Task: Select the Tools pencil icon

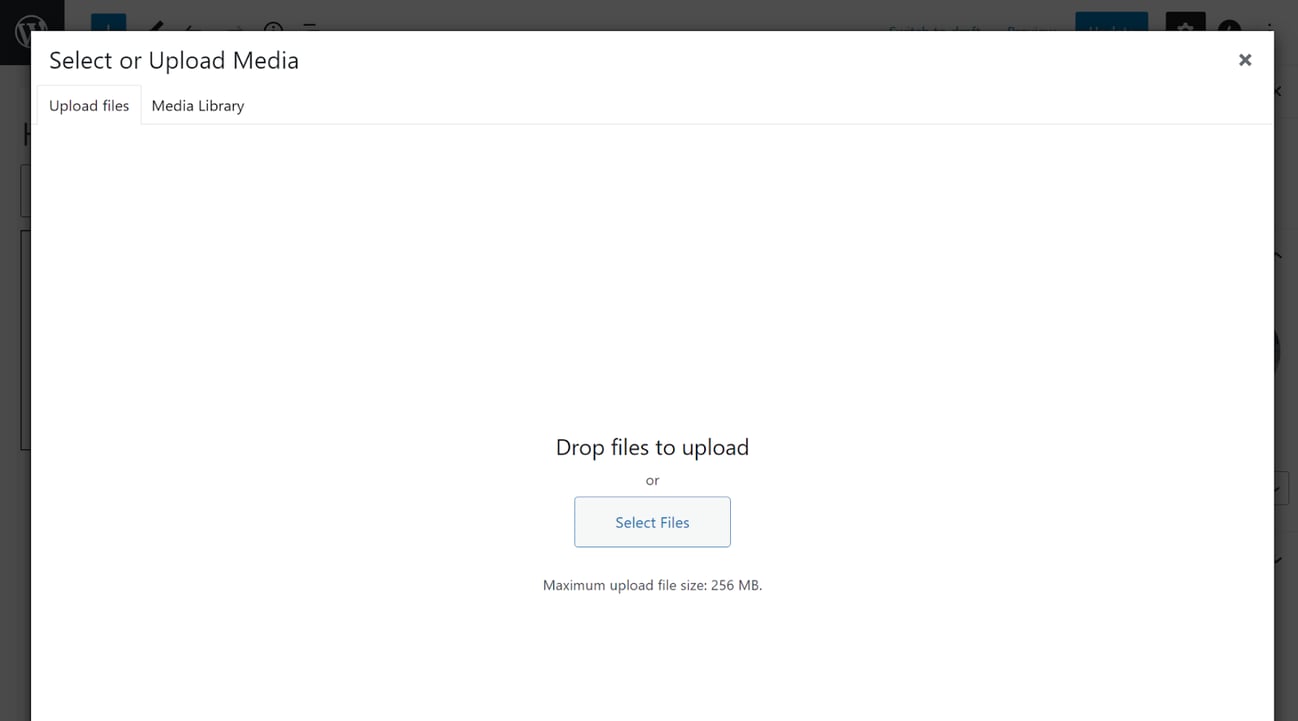Action: (x=156, y=25)
